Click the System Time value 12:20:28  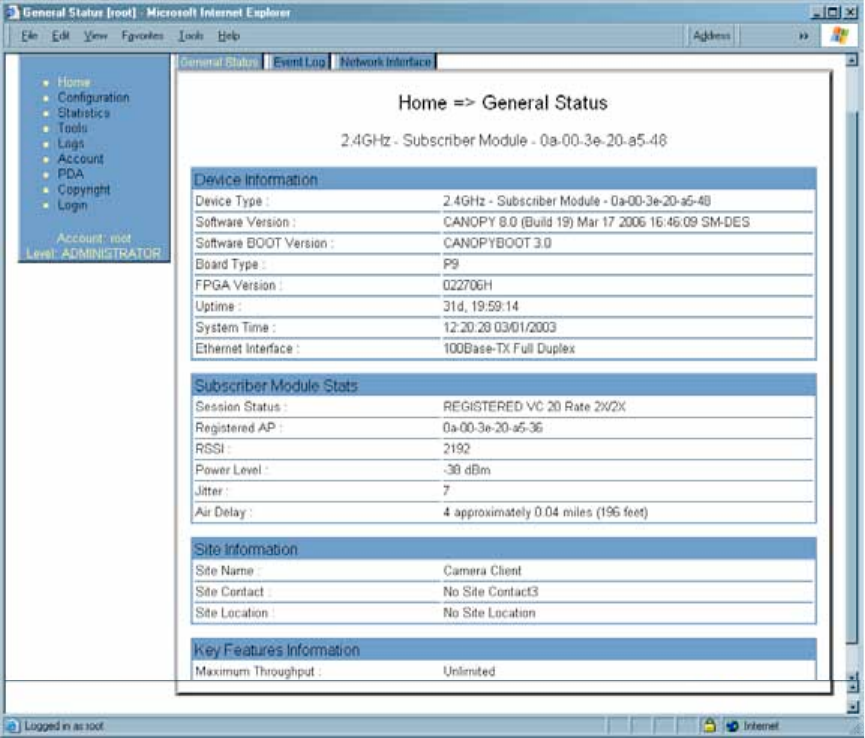pos(500,328)
